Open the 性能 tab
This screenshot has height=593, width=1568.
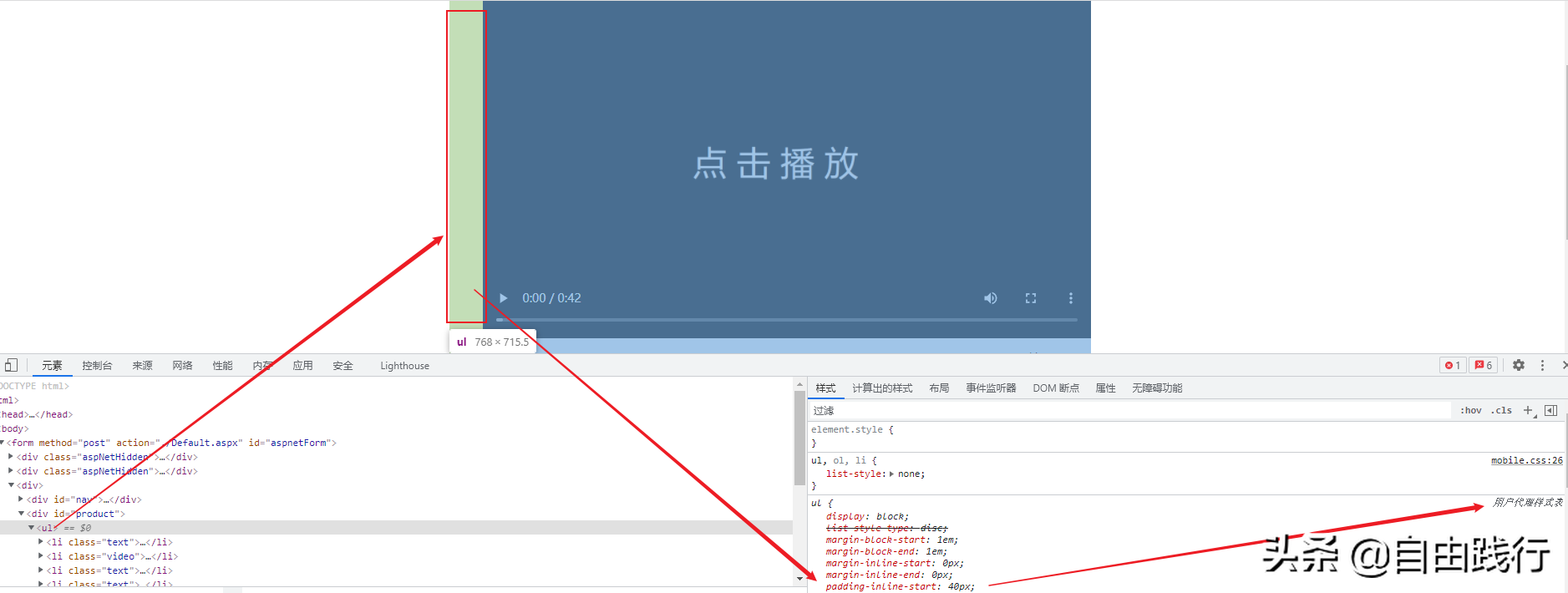[x=222, y=366]
